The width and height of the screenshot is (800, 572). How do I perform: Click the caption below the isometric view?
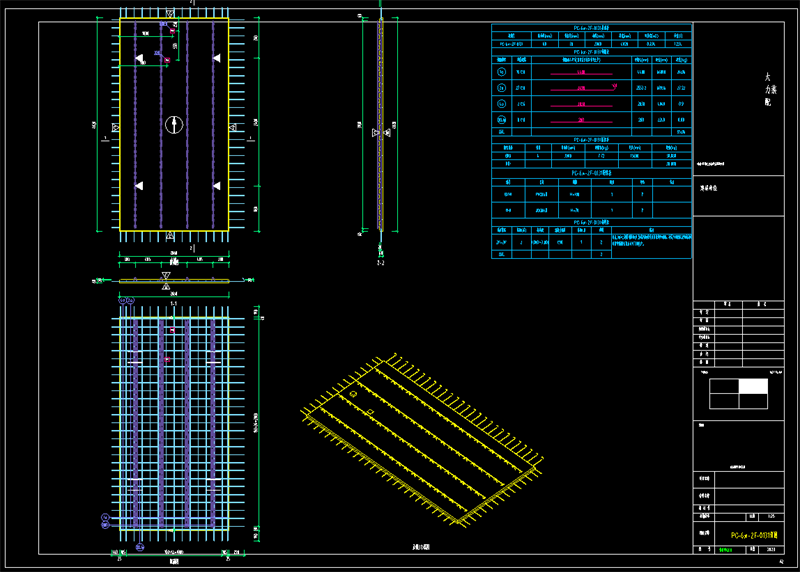point(421,547)
